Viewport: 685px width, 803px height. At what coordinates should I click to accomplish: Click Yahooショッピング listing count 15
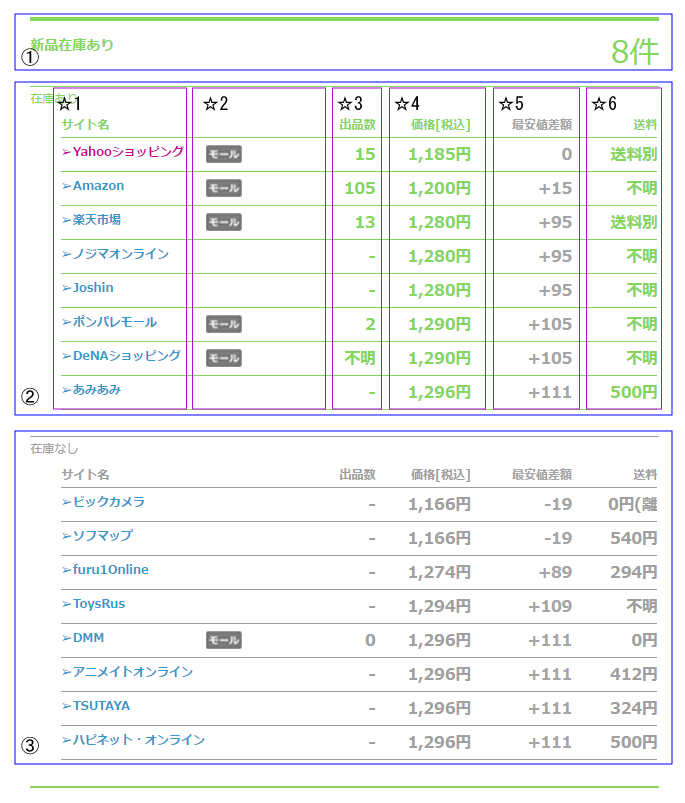[365, 154]
